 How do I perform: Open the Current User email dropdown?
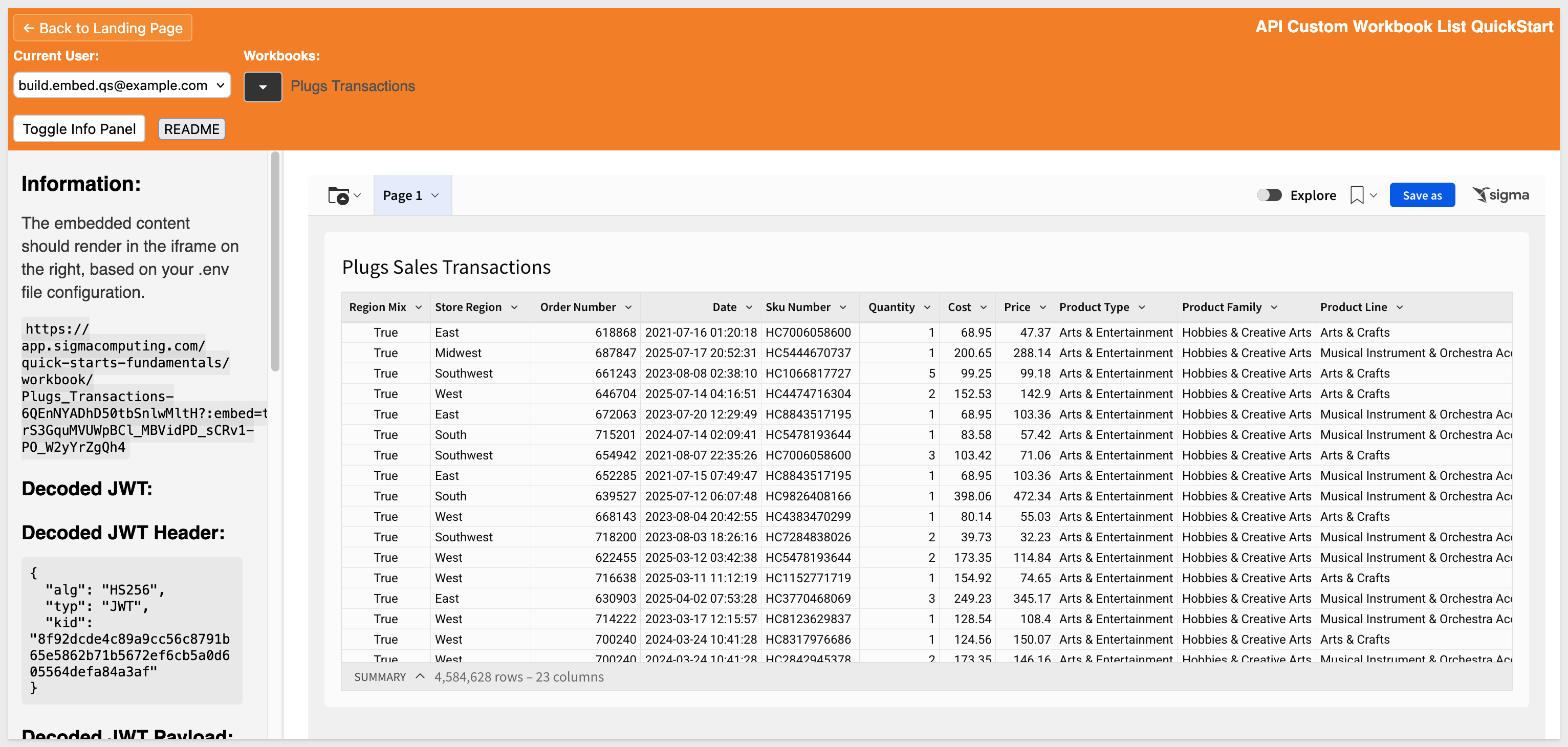point(122,85)
